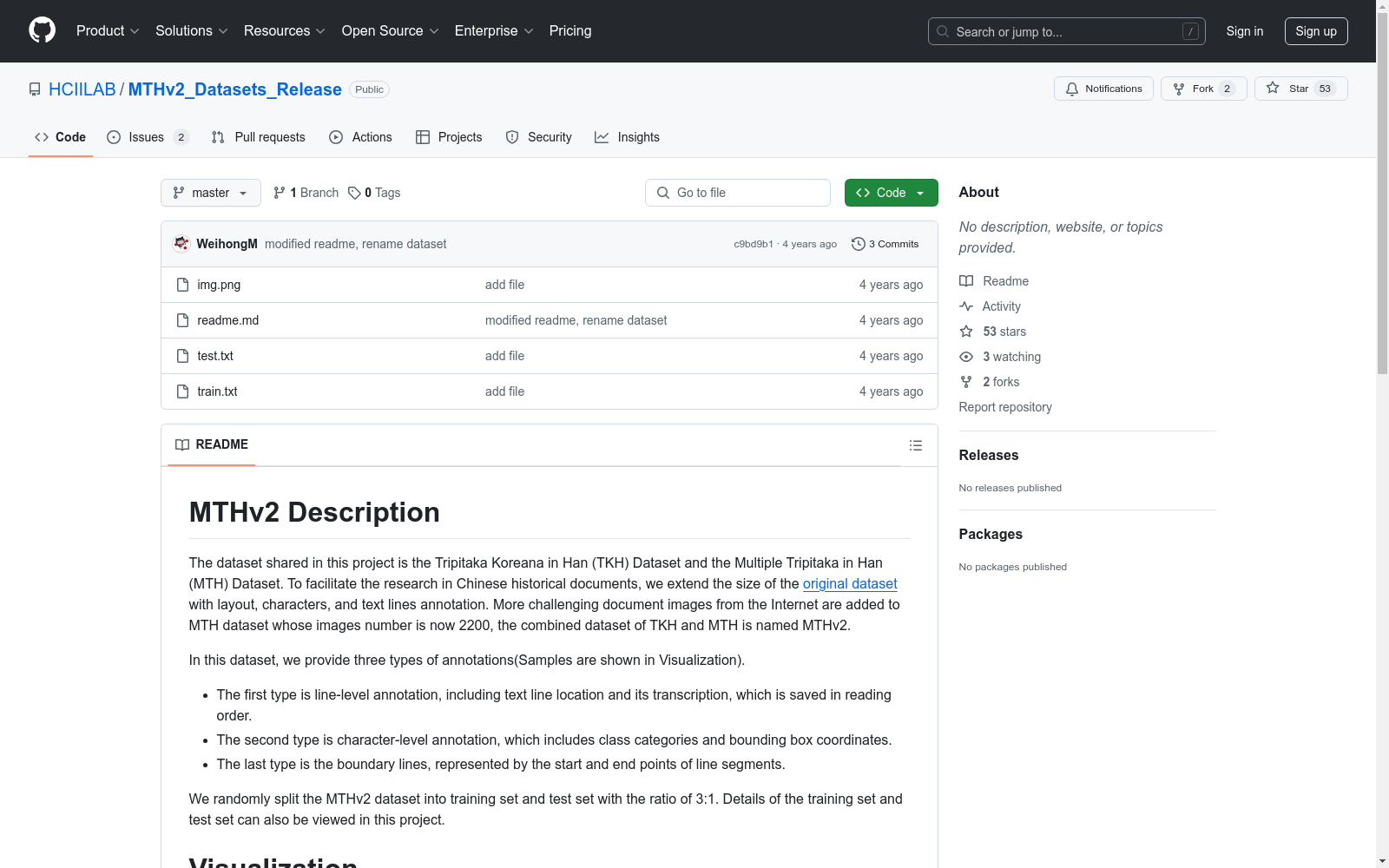
Task: Open the Projects tab
Action: click(x=449, y=137)
